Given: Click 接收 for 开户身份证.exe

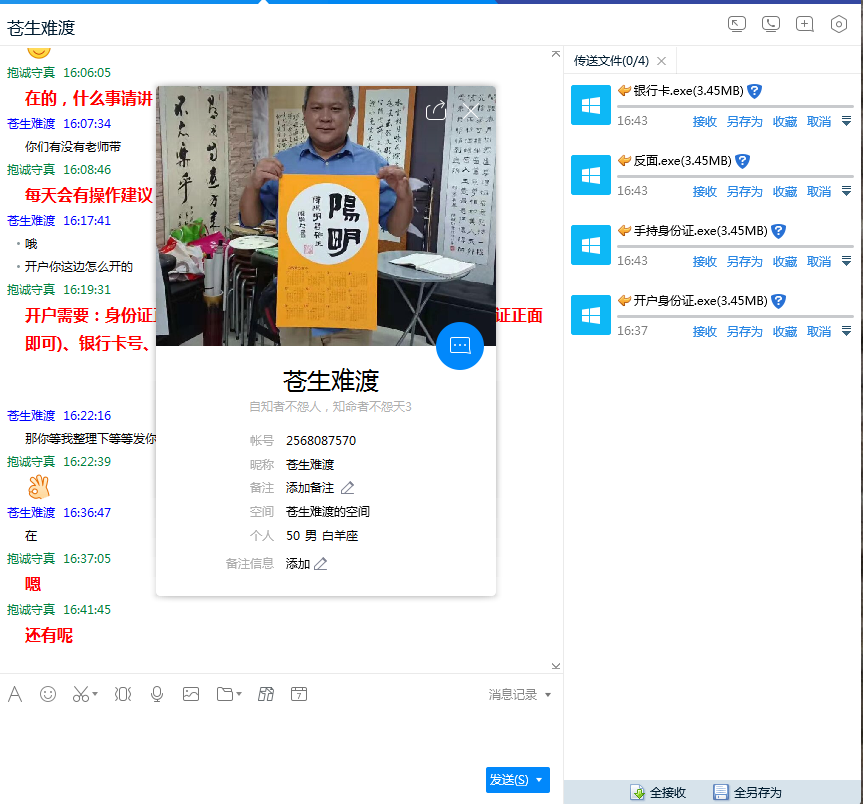Looking at the screenshot, I should coord(704,331).
